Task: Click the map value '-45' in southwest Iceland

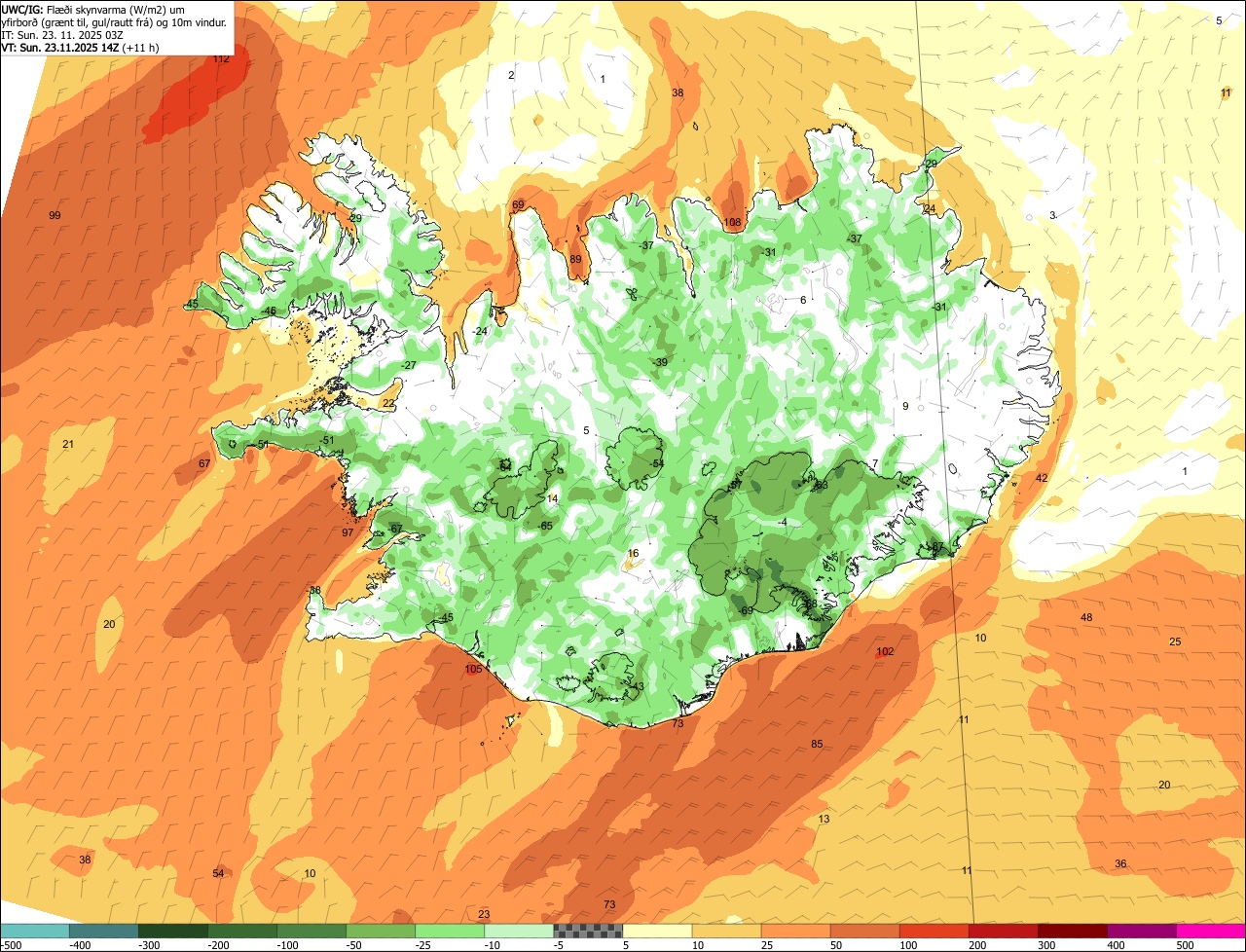Action: pyautogui.click(x=446, y=618)
